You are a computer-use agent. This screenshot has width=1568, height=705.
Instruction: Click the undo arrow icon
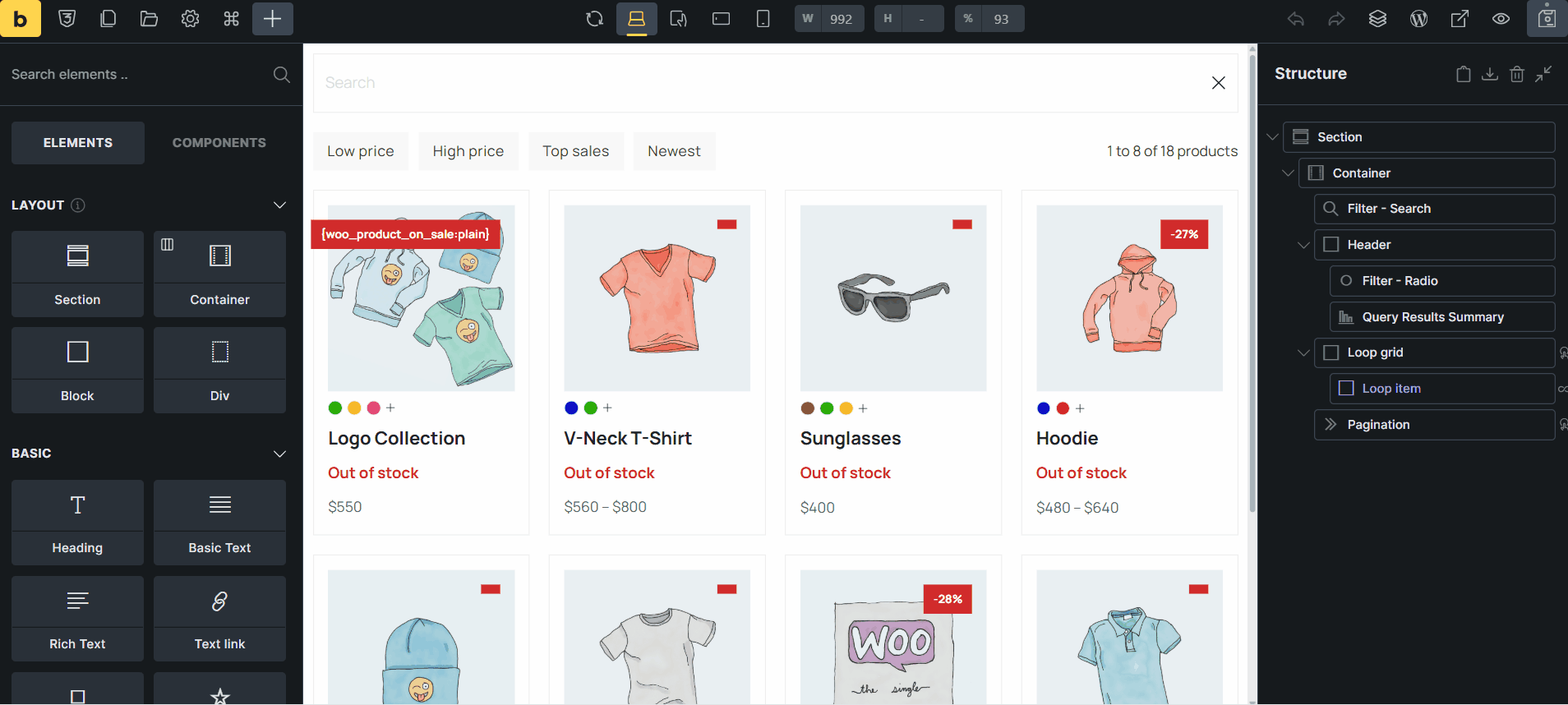[x=1296, y=18]
